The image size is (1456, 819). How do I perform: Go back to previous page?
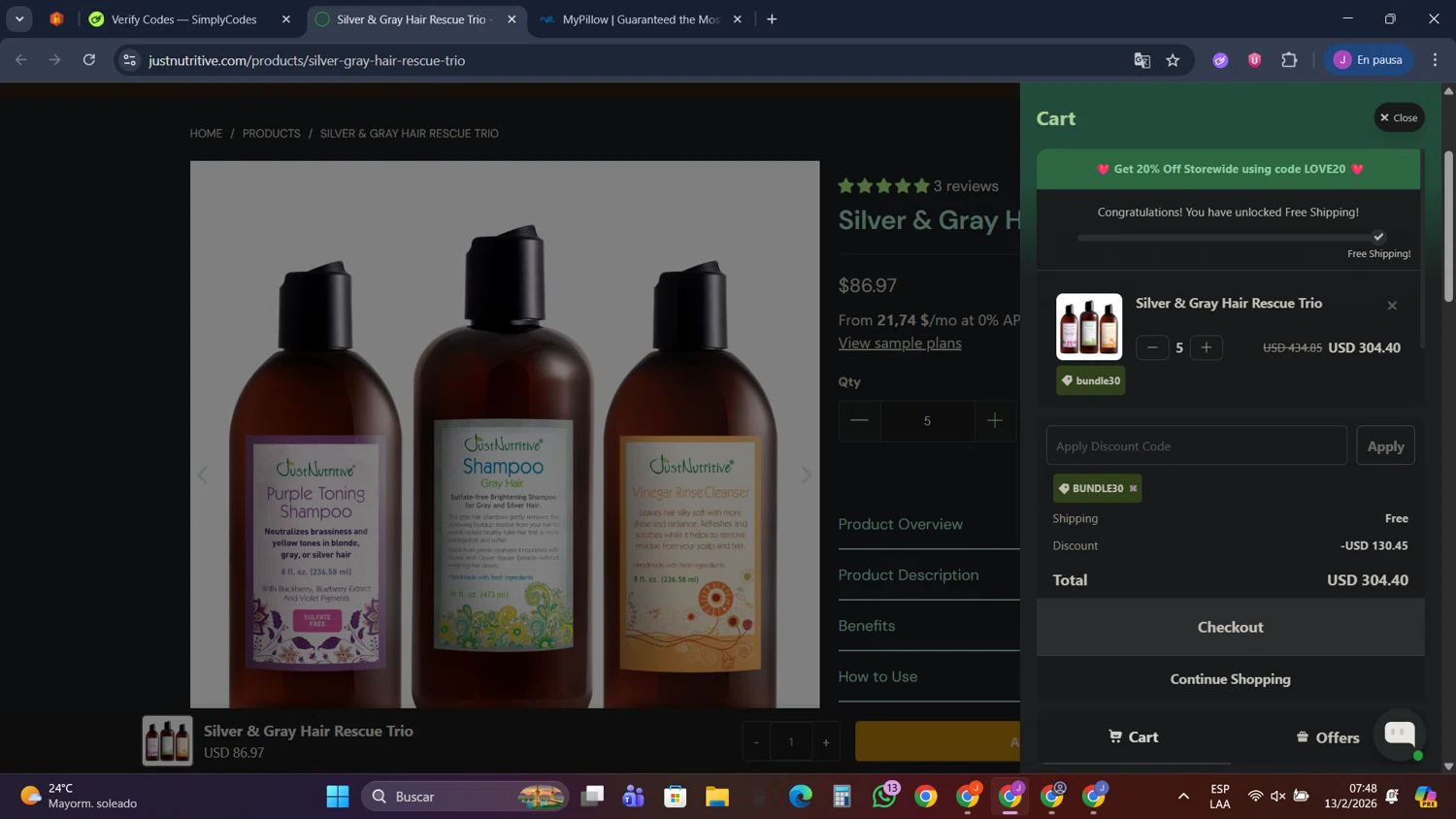tap(21, 60)
